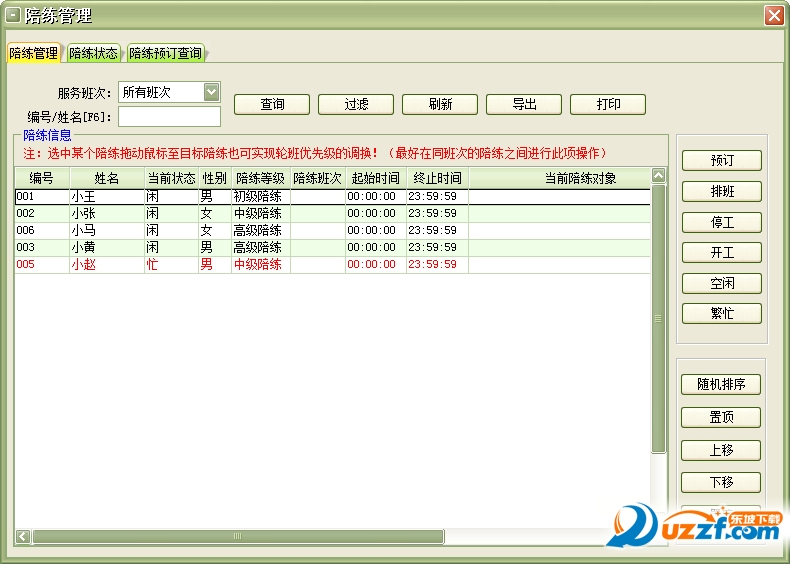Click the 预订 button
The width and height of the screenshot is (790, 564).
[722, 160]
